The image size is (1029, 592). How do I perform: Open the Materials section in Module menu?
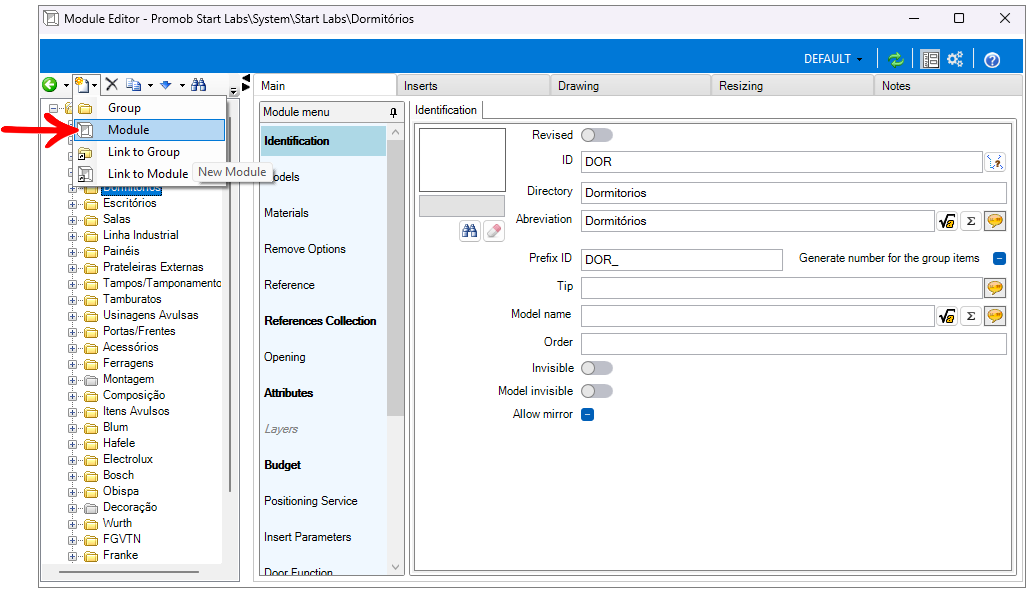pyautogui.click(x=286, y=213)
